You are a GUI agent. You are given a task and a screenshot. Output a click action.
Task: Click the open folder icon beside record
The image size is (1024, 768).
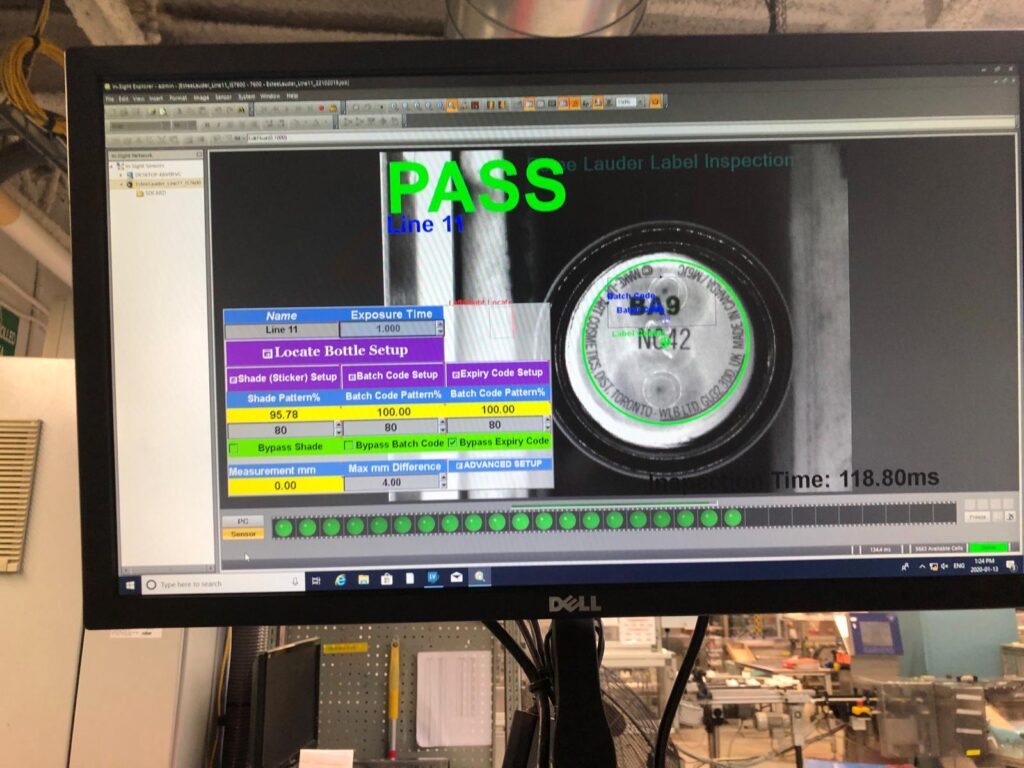coord(333,108)
